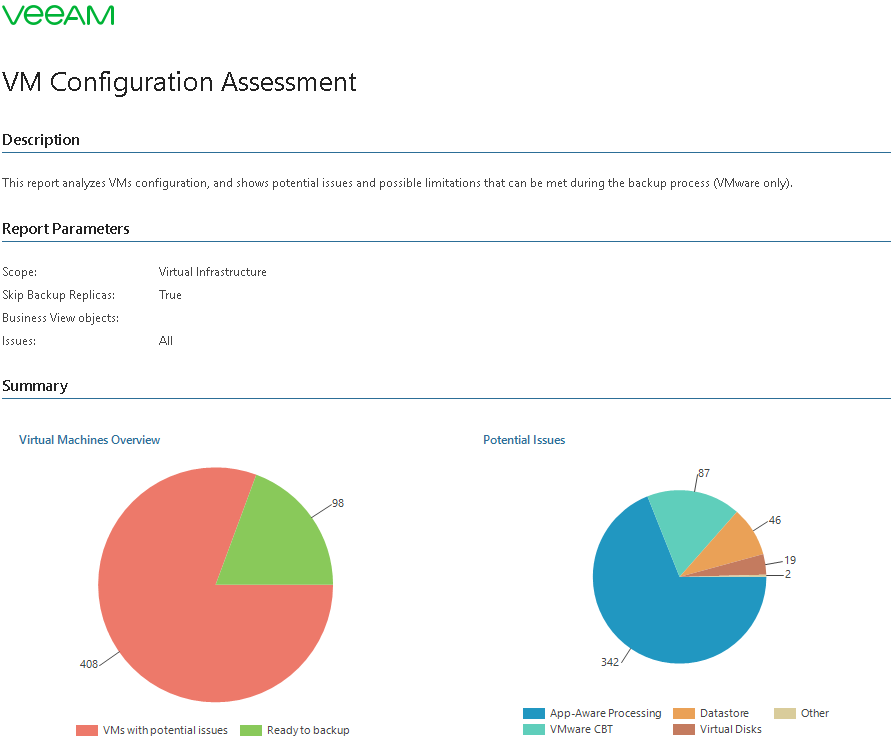Click the VMware CBT legend label
This screenshot has height=750, width=891.
click(581, 730)
